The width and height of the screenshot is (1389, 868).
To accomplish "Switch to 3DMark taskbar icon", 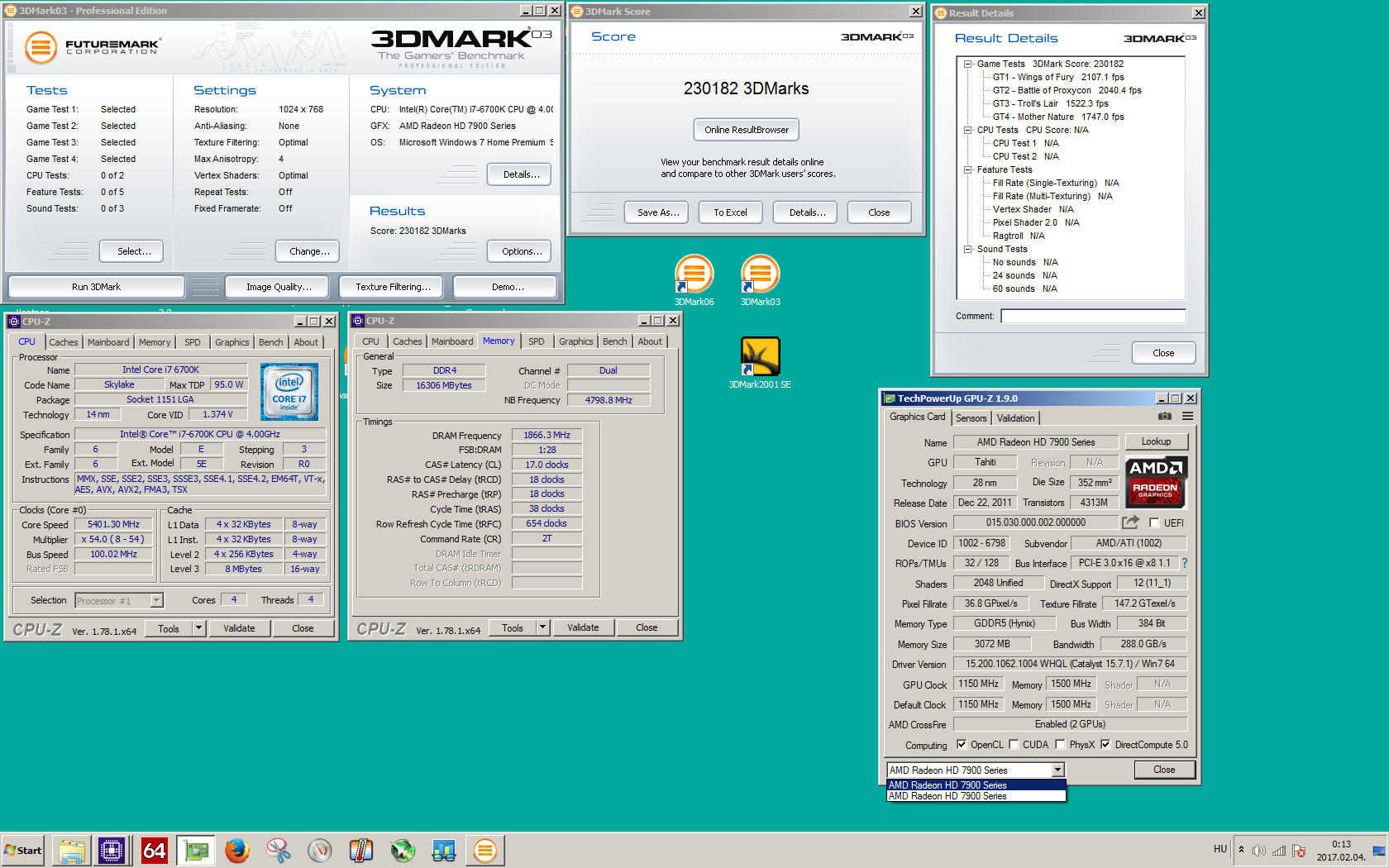I will point(485,850).
